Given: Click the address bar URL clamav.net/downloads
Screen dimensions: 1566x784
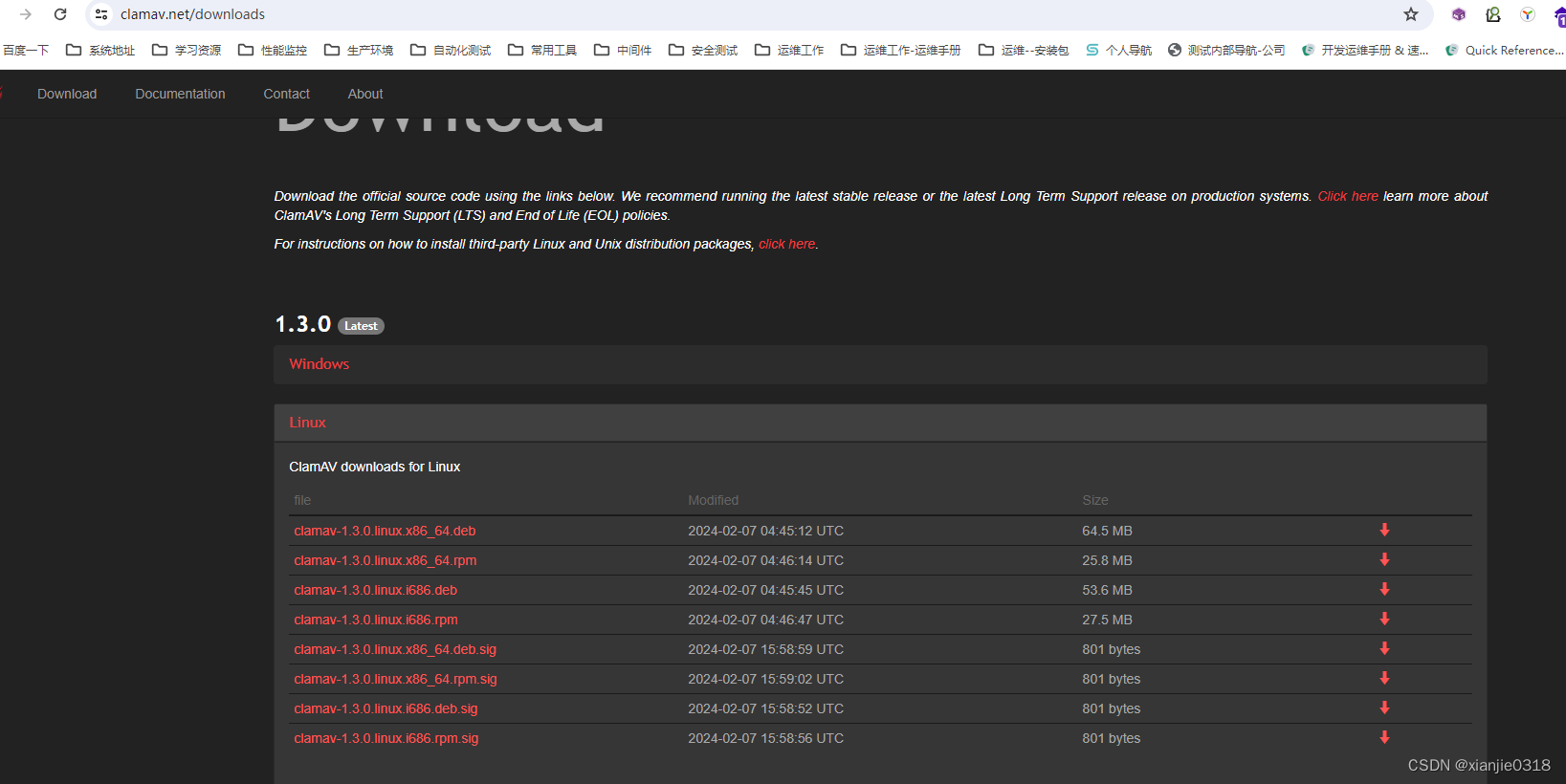Looking at the screenshot, I should (x=192, y=14).
